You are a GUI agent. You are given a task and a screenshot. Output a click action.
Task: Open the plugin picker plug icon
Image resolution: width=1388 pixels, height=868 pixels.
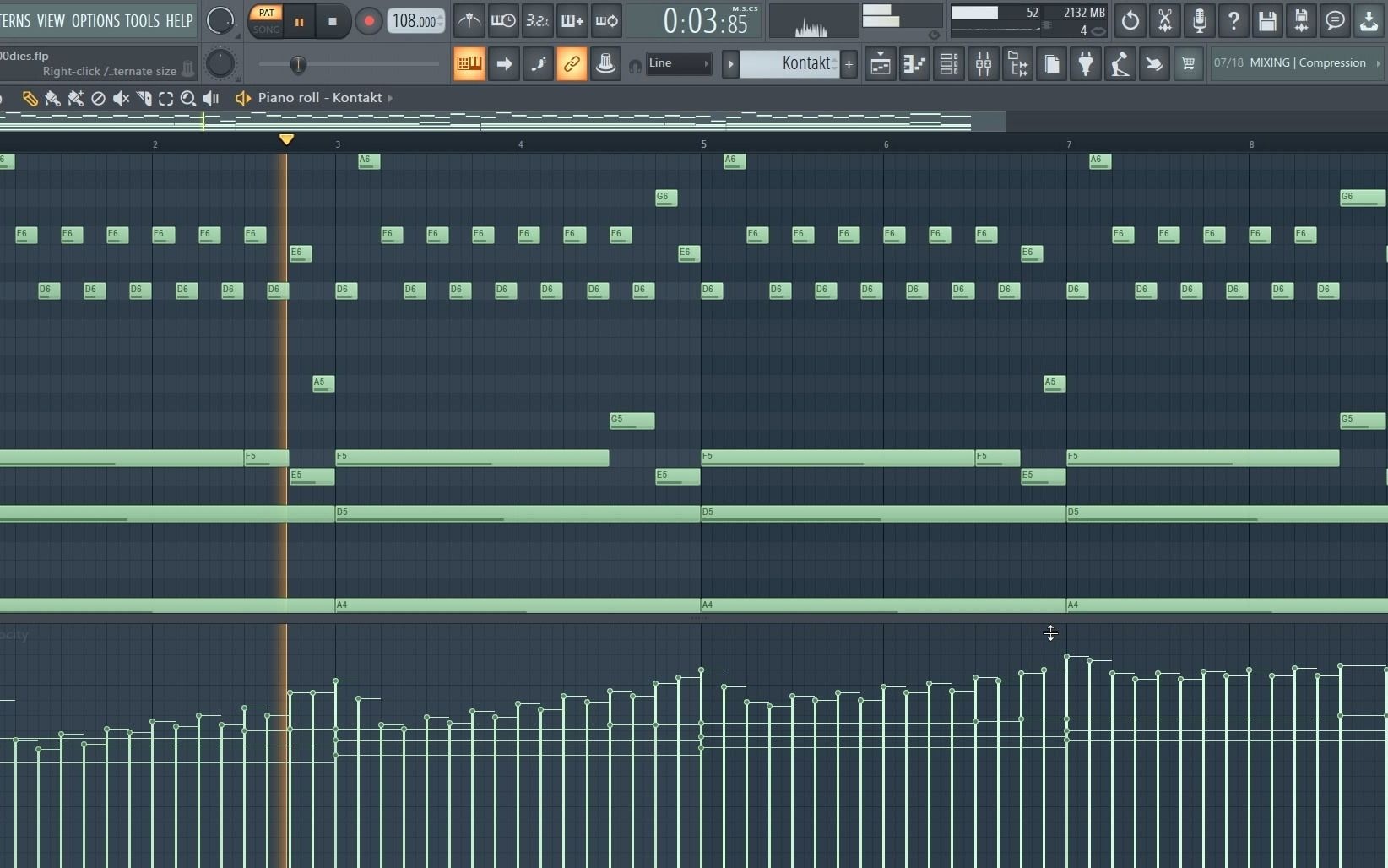coord(1086,63)
